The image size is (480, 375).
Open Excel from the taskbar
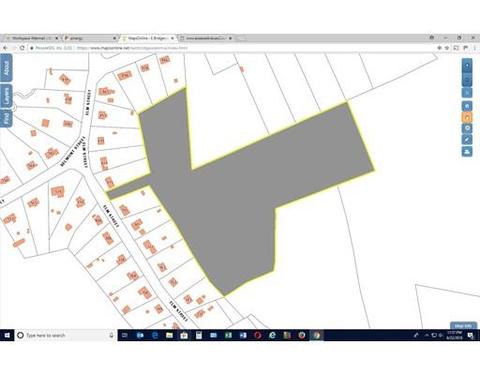coord(228,335)
